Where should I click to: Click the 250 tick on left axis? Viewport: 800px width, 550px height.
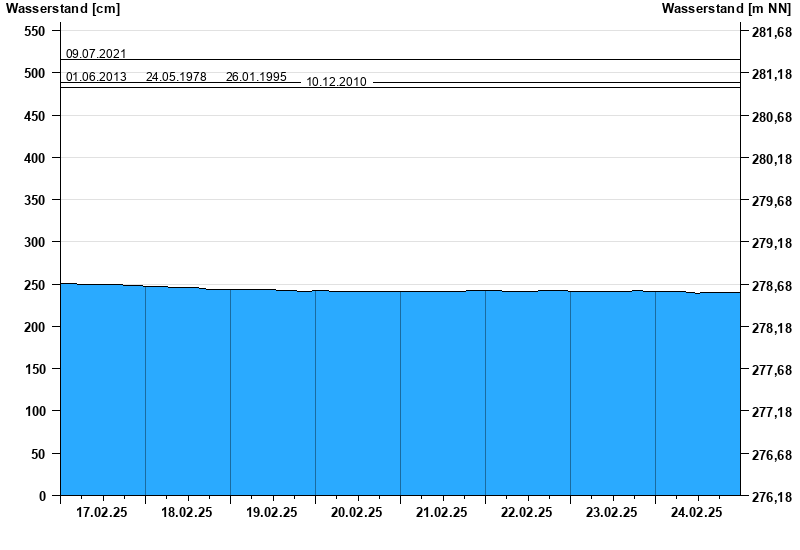coord(34,285)
